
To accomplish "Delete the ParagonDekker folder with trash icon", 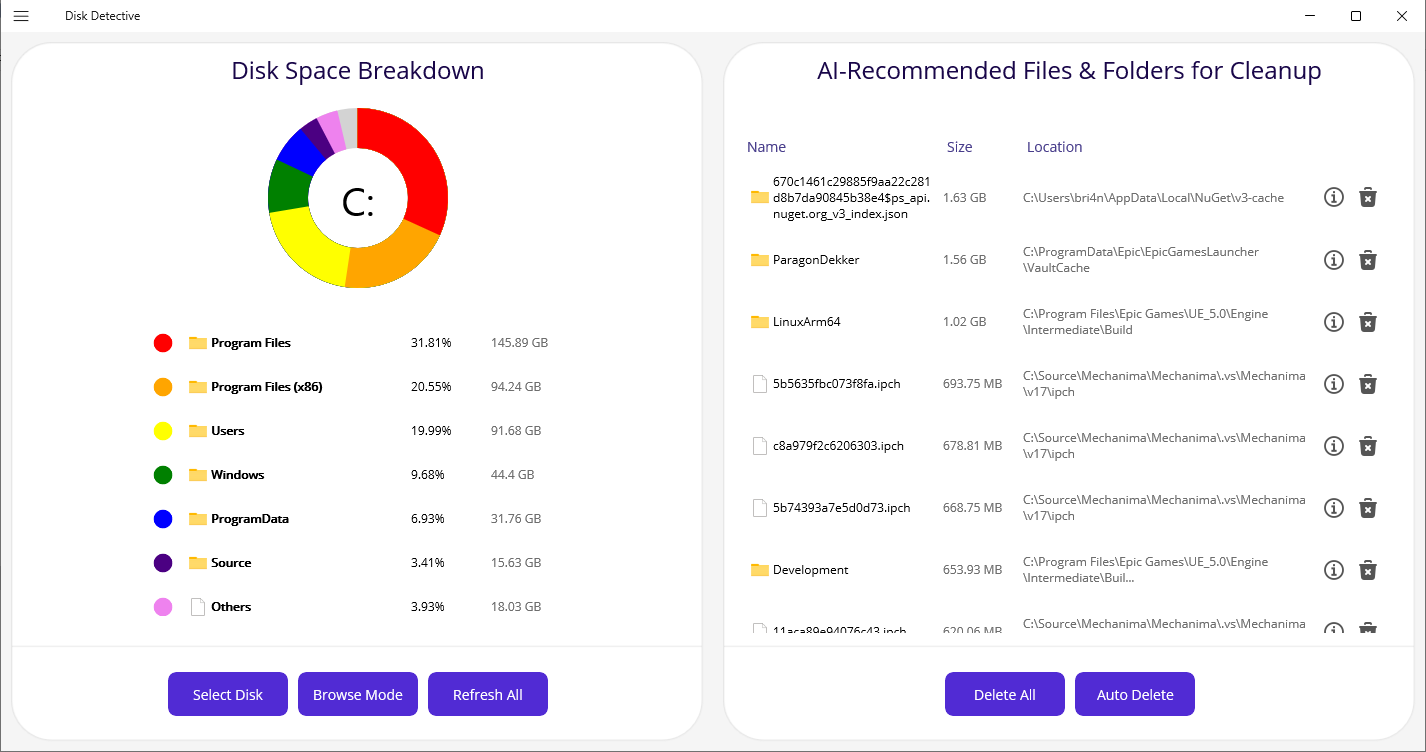I will [x=1368, y=260].
